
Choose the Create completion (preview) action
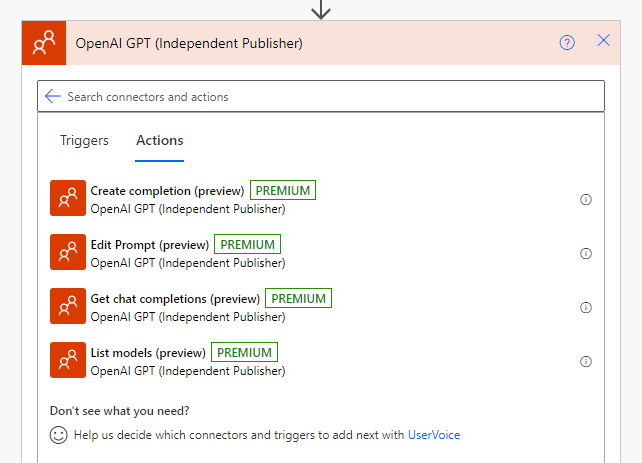point(167,190)
